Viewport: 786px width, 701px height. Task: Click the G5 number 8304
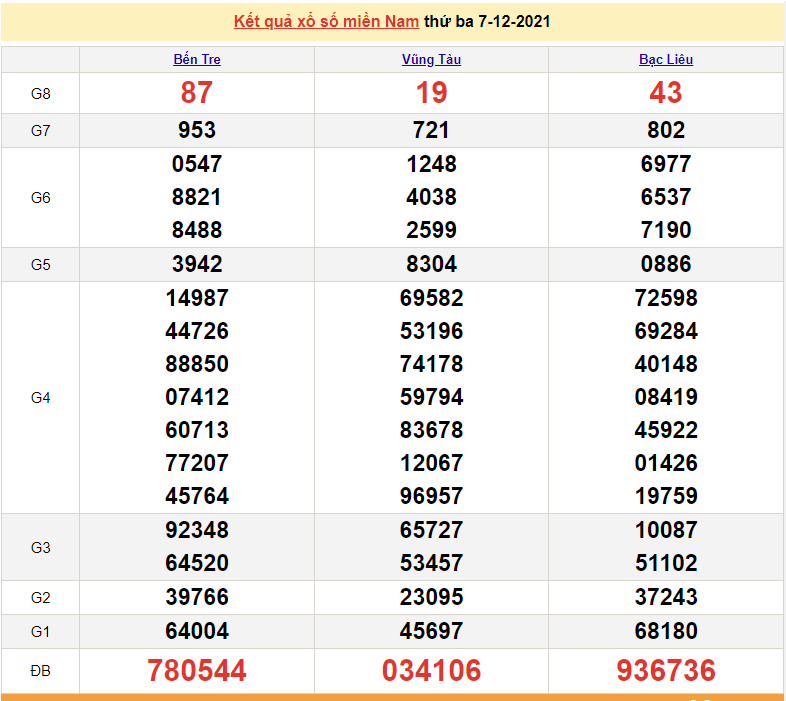point(431,264)
